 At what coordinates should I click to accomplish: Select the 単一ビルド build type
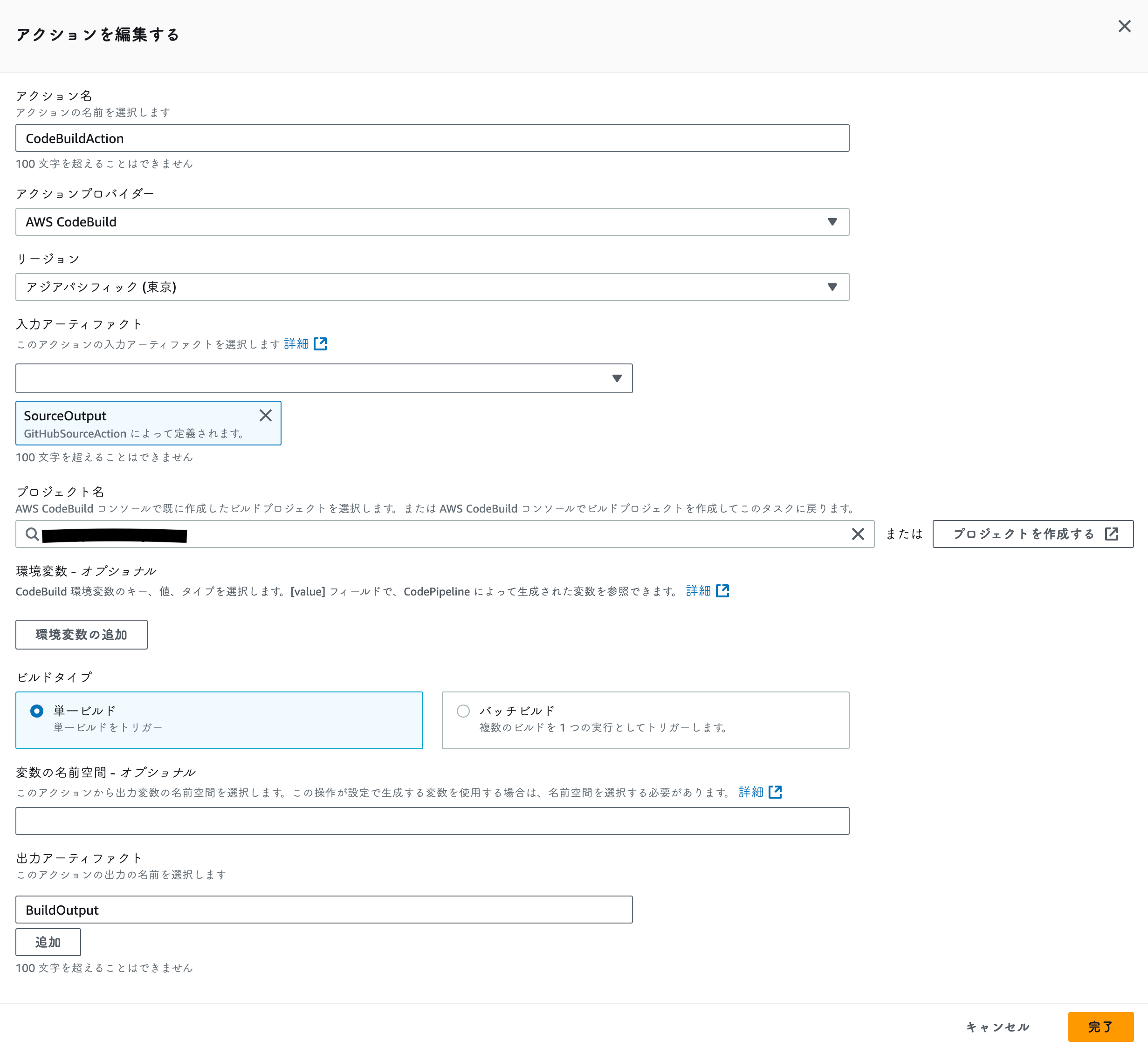(36, 711)
